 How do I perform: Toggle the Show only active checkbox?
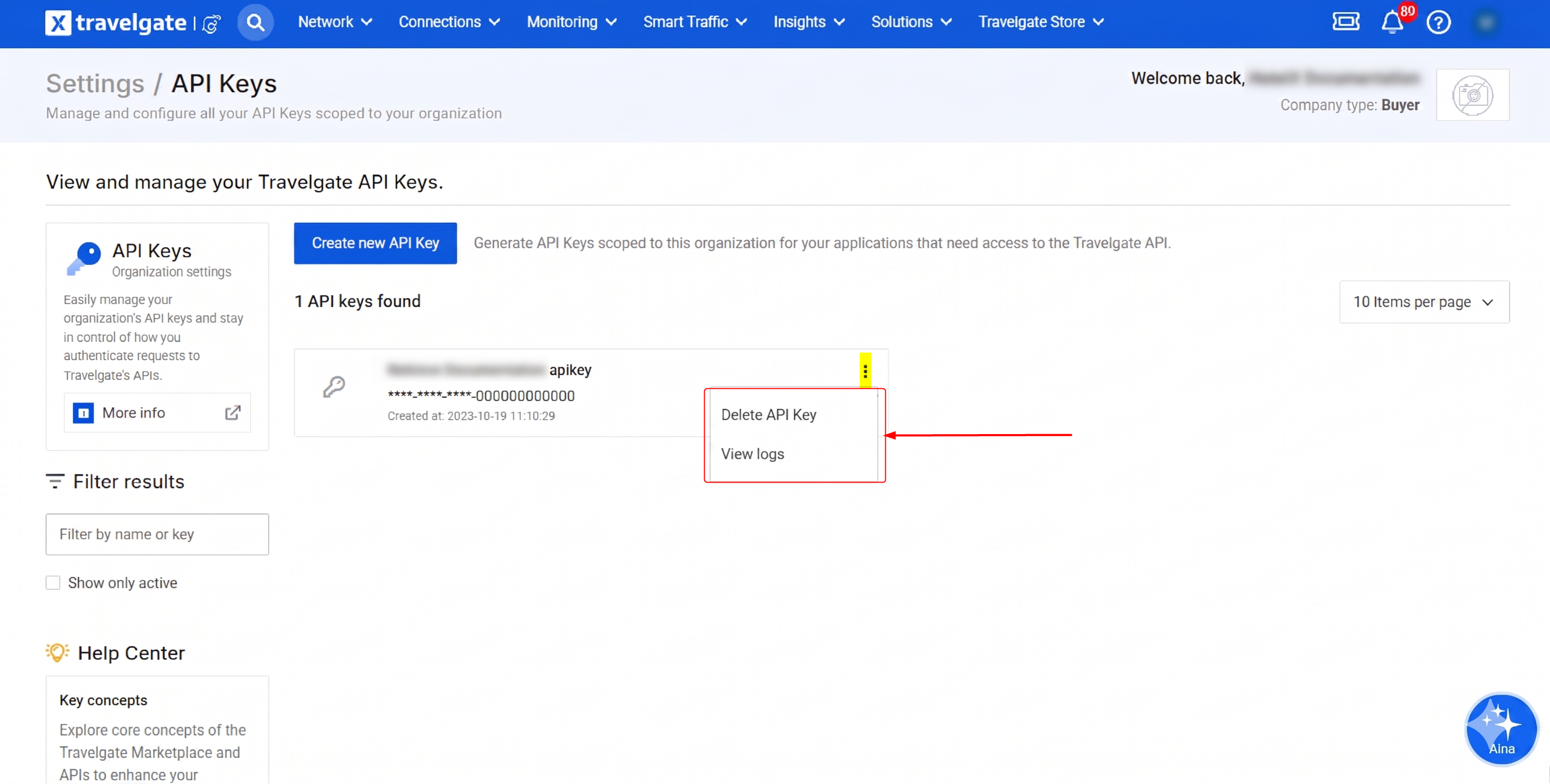point(53,583)
